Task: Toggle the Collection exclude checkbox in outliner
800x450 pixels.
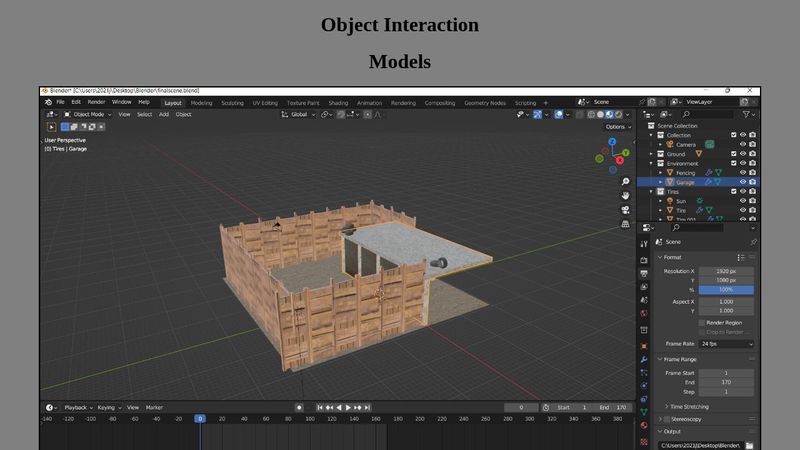Action: click(x=734, y=135)
